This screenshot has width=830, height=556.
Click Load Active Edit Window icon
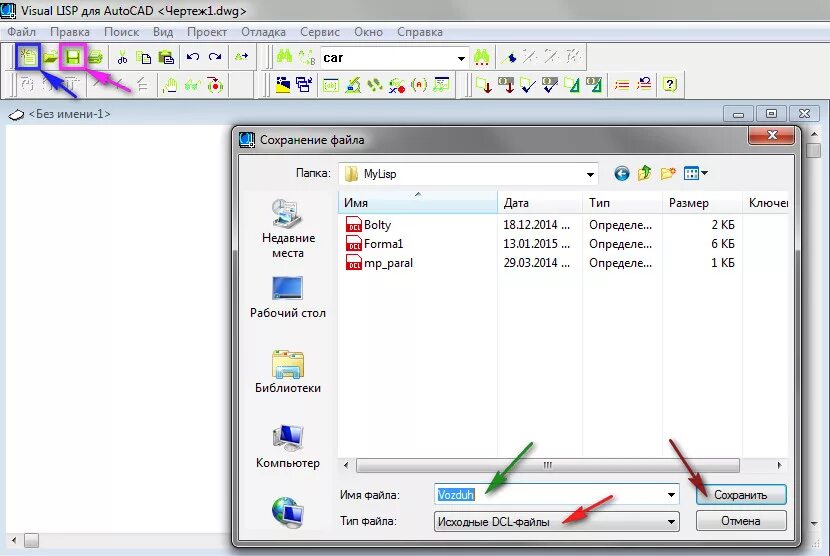pos(483,85)
